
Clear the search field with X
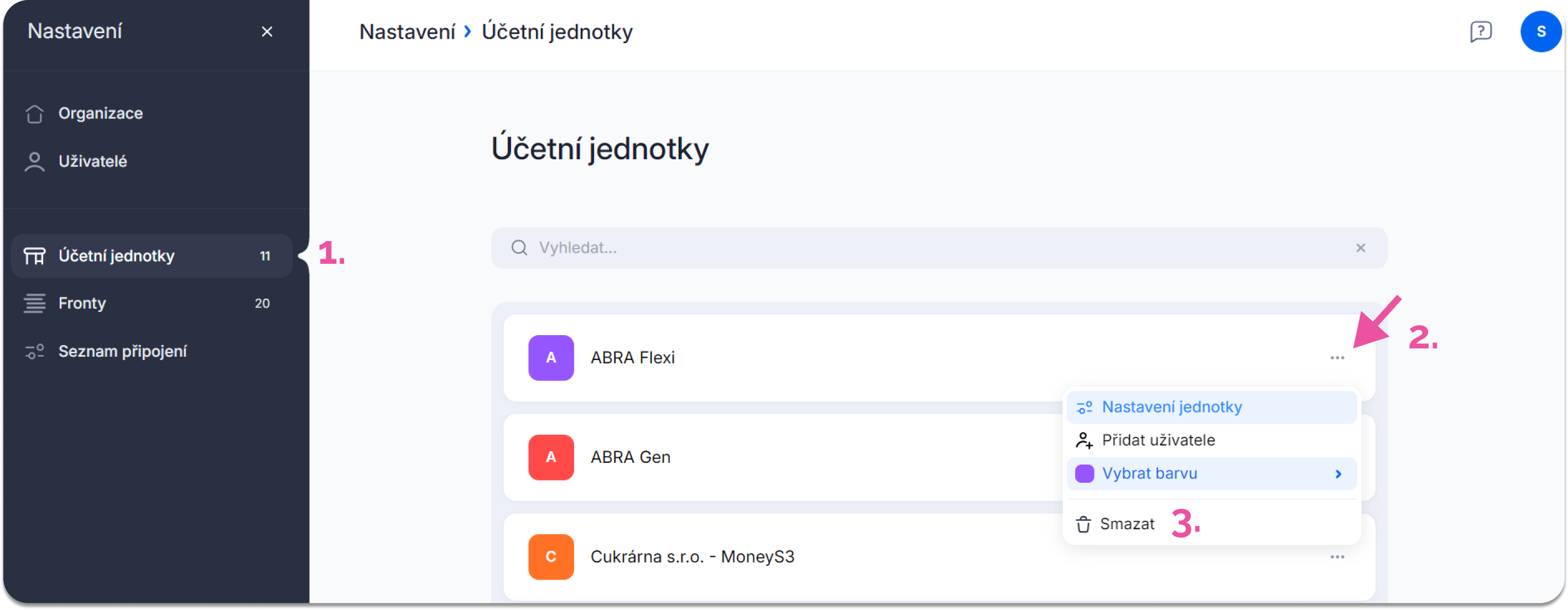click(1361, 248)
